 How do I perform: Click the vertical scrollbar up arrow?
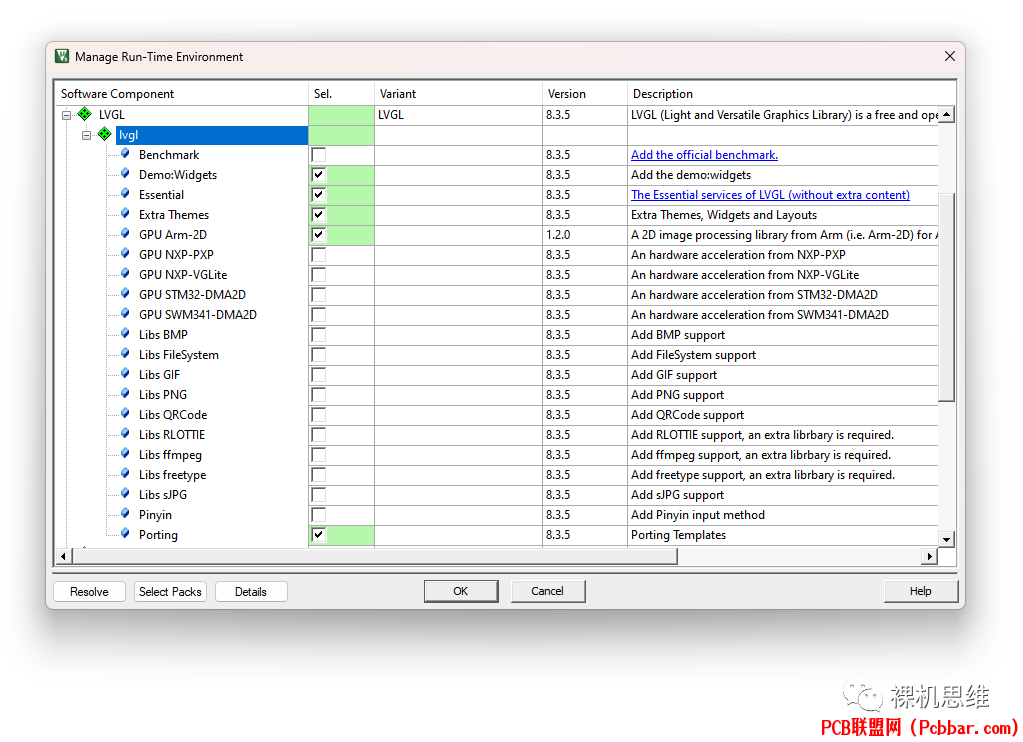[946, 114]
